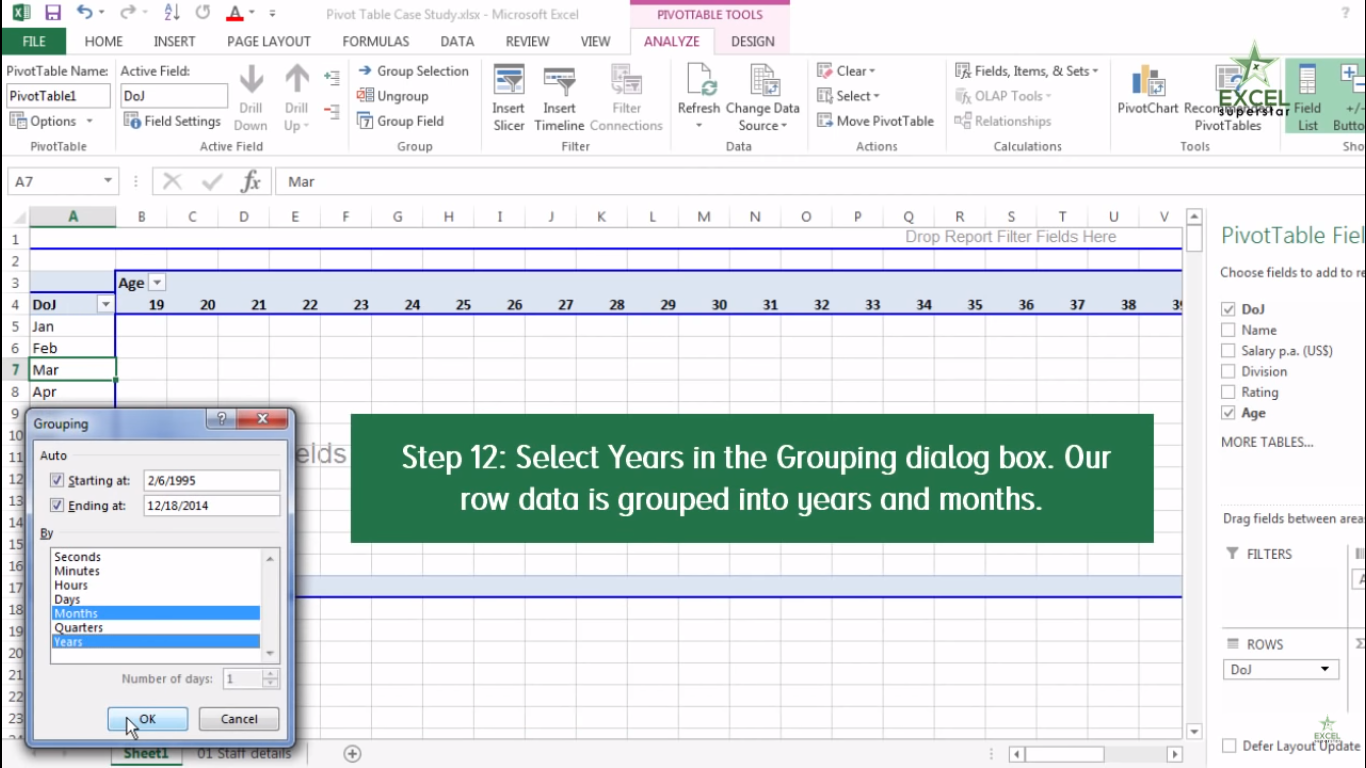
Task: Click OK in the Grouping dialog
Action: pyautogui.click(x=147, y=719)
